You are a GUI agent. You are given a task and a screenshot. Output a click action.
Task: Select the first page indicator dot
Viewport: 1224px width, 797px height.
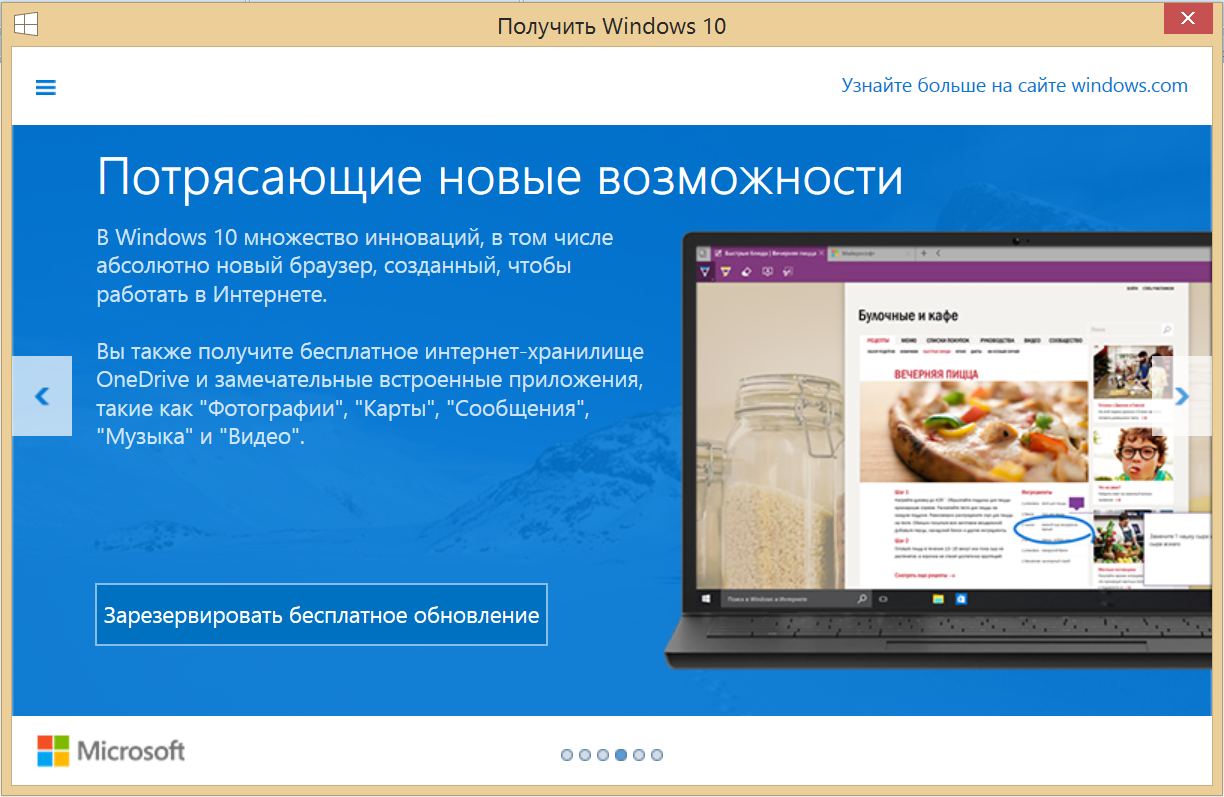(x=567, y=755)
